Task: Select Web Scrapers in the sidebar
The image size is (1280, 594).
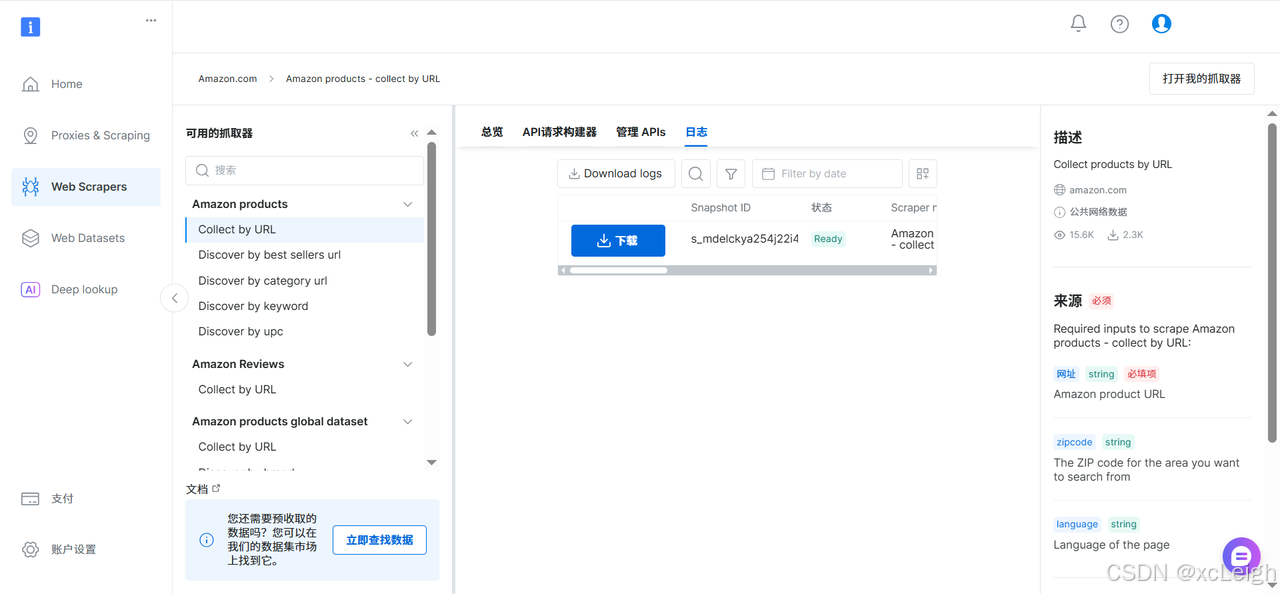Action: click(86, 187)
